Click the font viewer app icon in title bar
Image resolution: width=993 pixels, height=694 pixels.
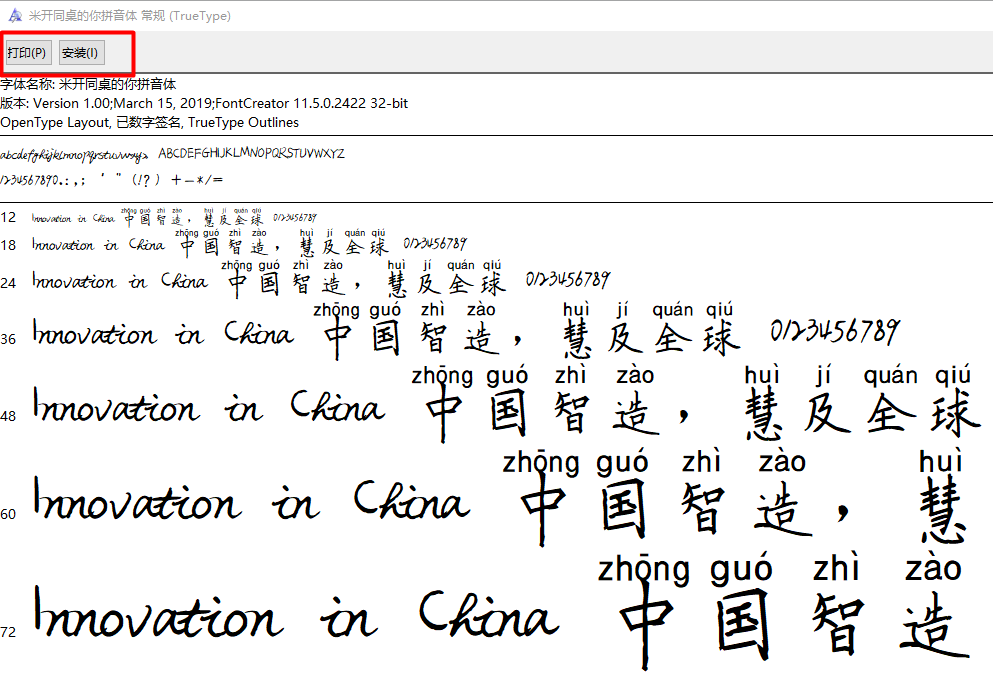(12, 15)
